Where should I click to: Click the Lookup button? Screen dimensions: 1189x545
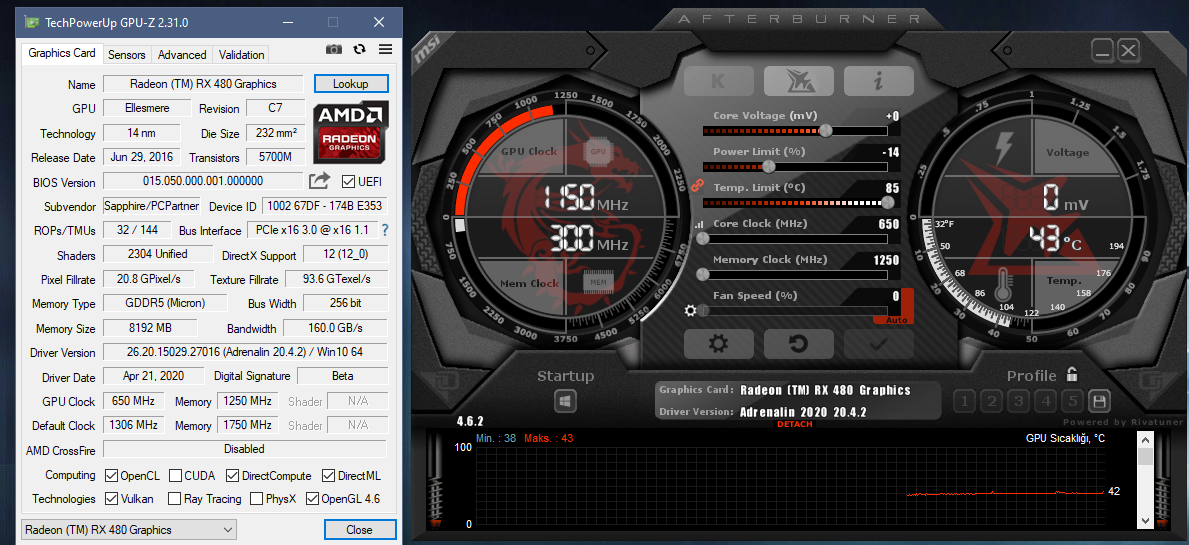(x=350, y=84)
